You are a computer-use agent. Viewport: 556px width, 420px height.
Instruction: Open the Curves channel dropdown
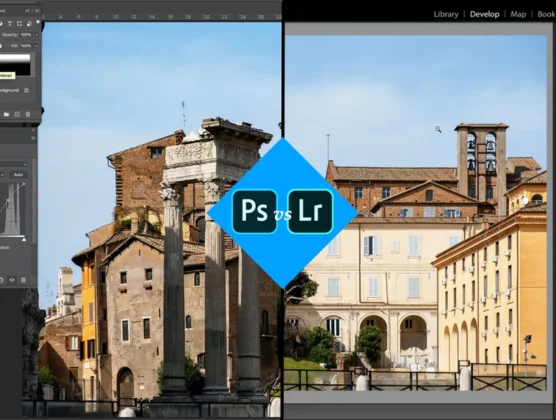pos(2,175)
